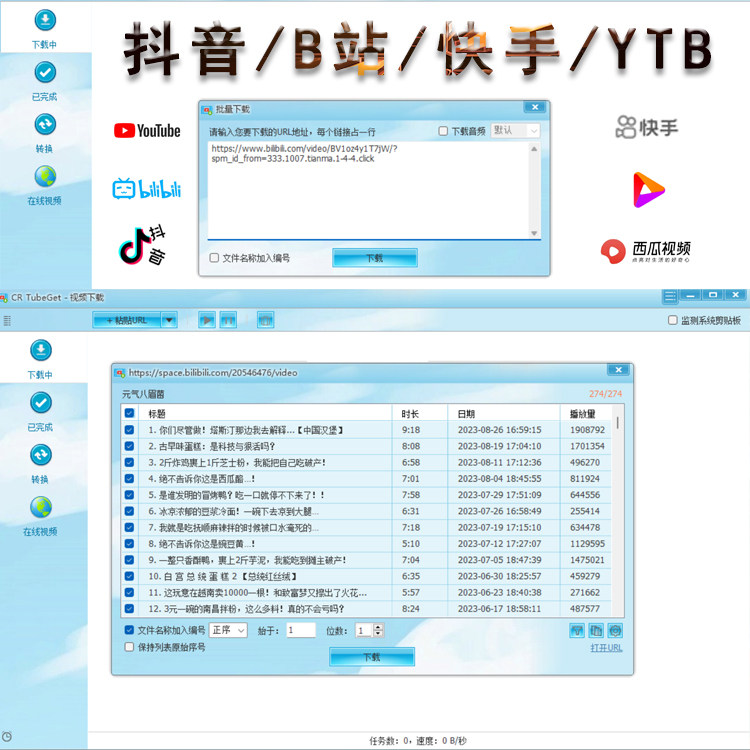Click the 抖音 TikTok logo
750x750 pixels.
[x=142, y=245]
